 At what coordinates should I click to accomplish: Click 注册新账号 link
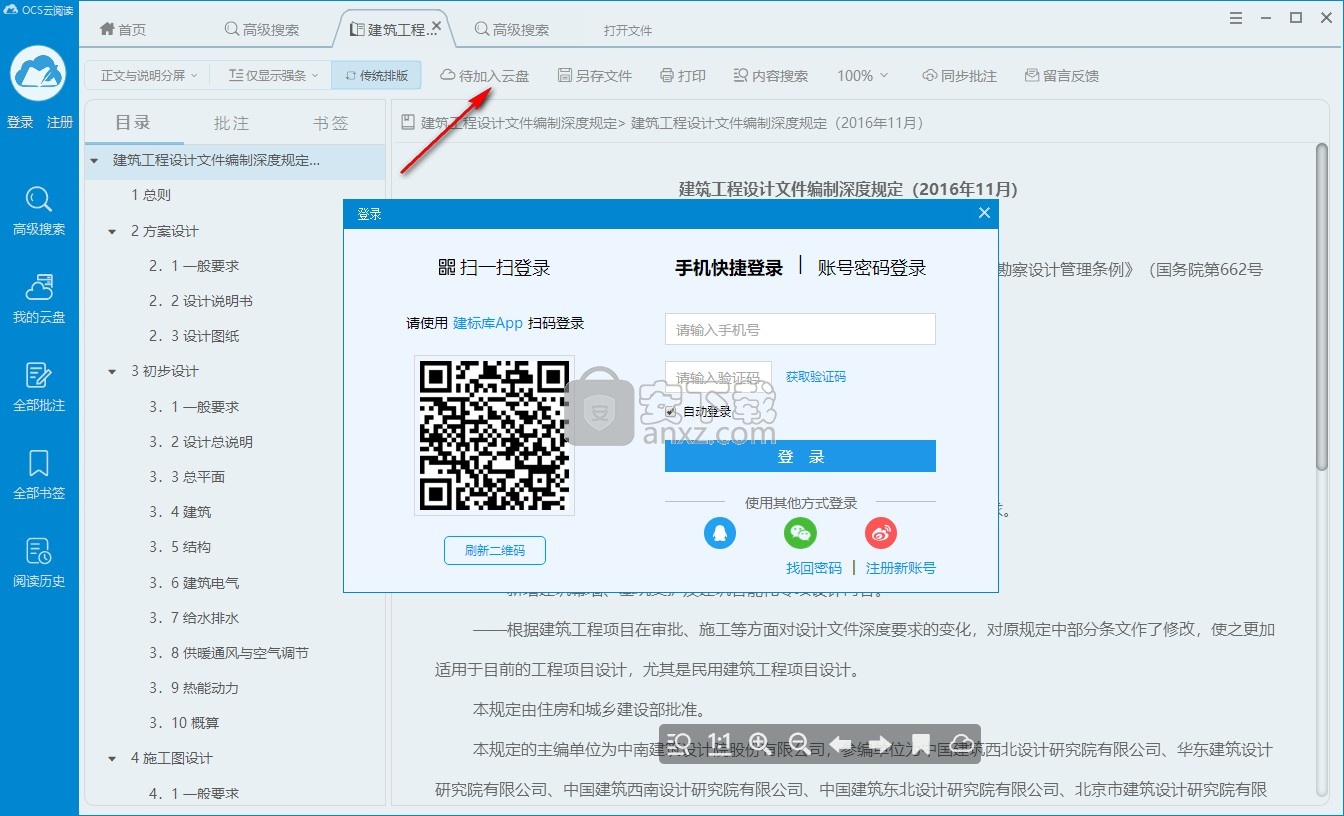point(901,567)
